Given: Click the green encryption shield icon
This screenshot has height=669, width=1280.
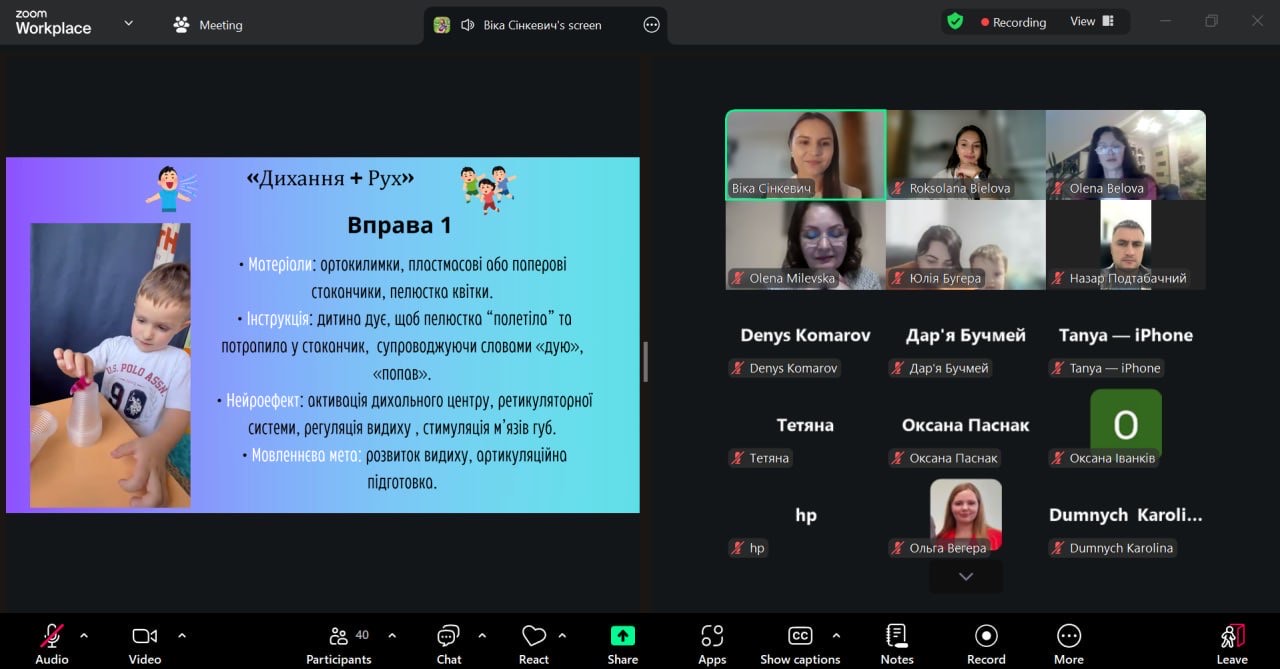Looking at the screenshot, I should [x=955, y=21].
